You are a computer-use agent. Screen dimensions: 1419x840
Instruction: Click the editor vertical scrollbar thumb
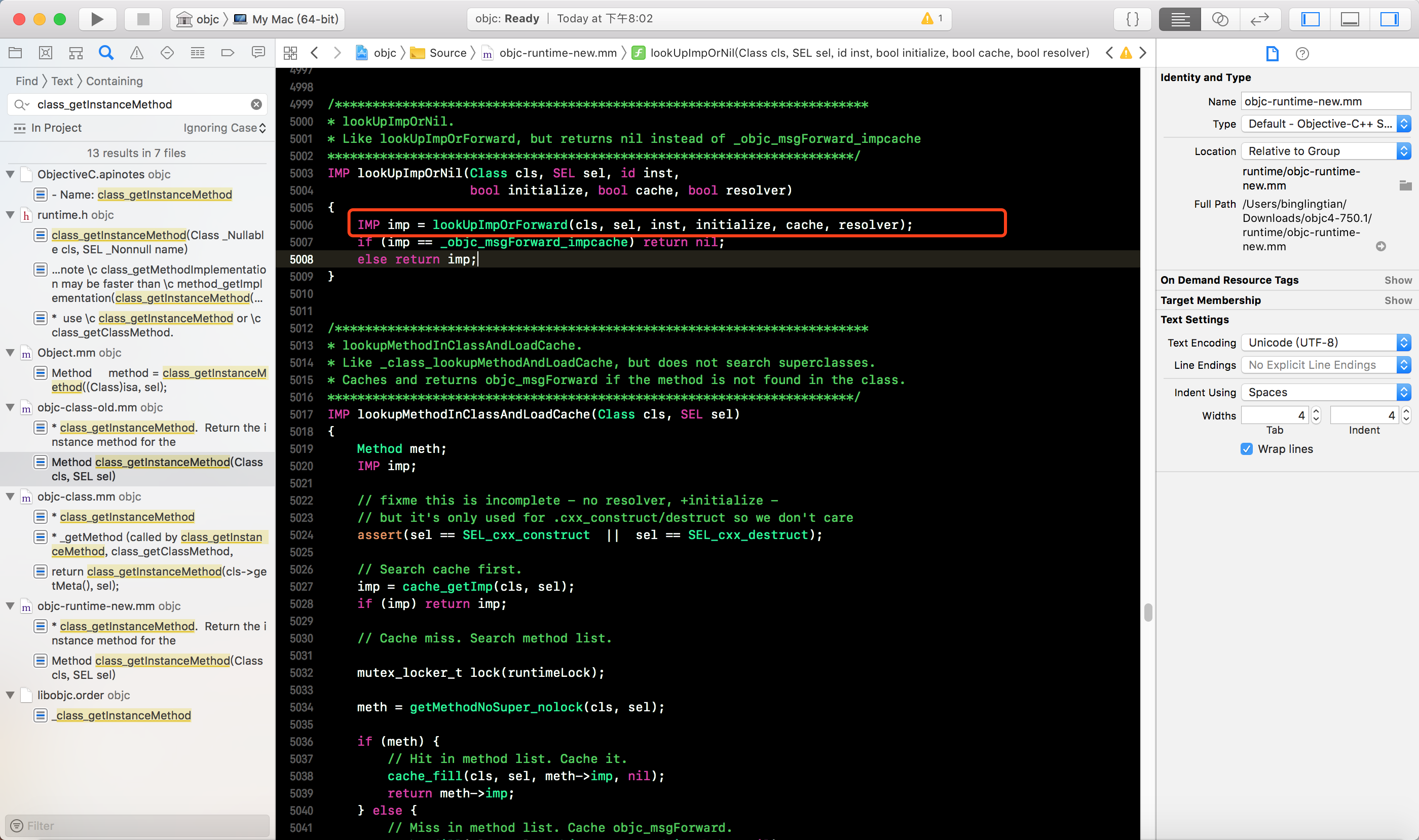(1148, 613)
